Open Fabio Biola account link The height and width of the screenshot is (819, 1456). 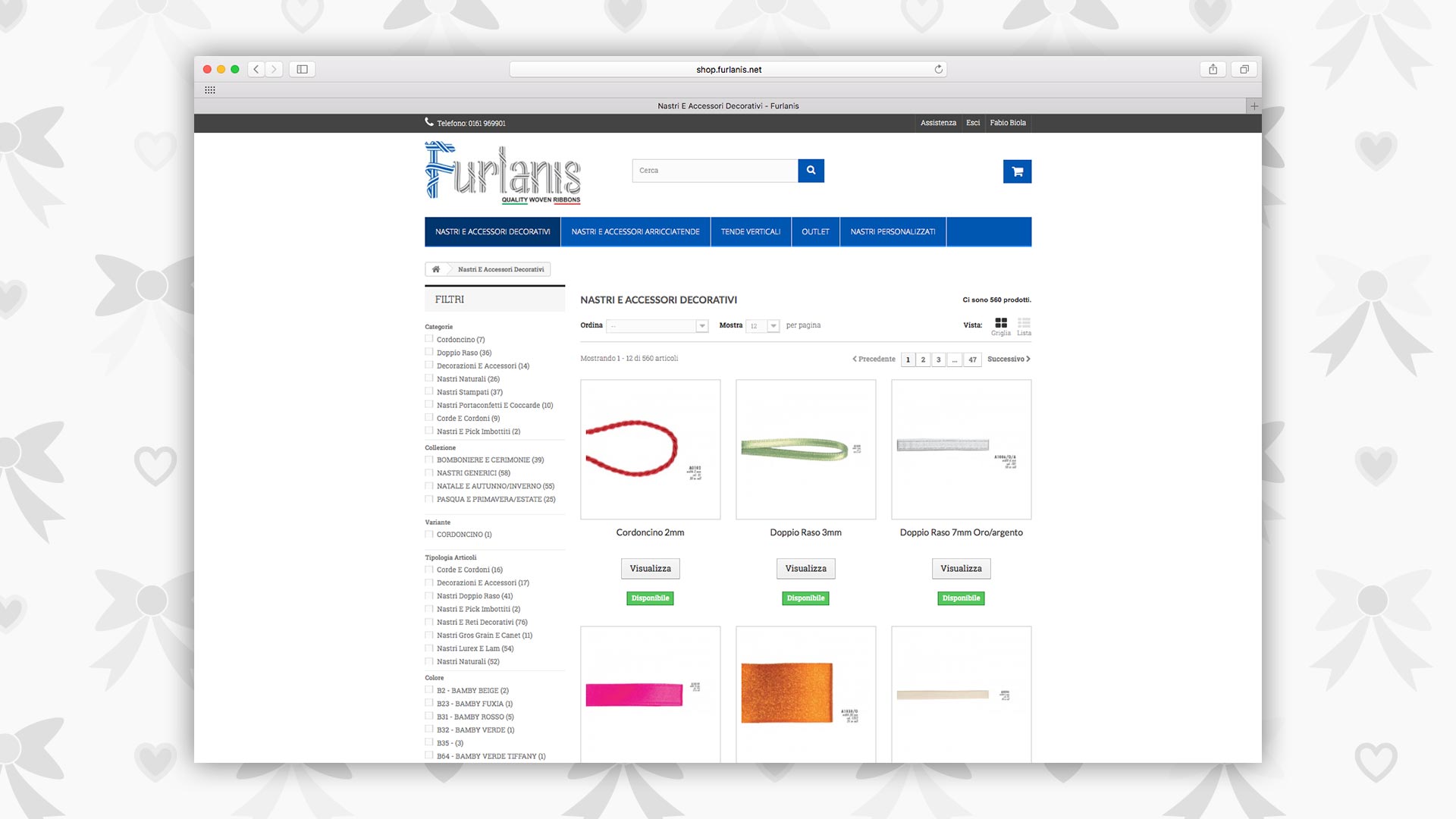(1008, 123)
